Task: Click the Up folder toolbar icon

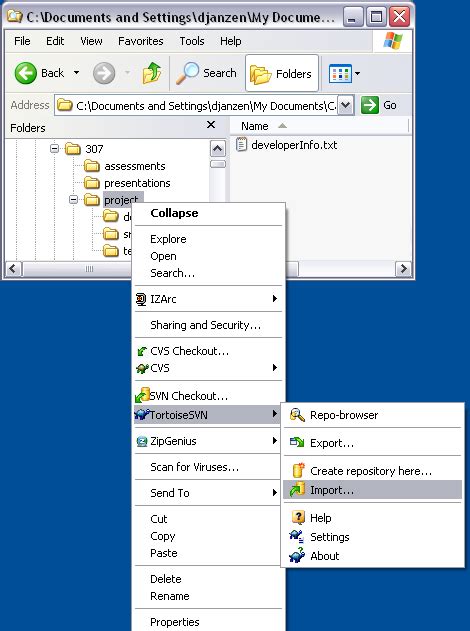Action: click(x=152, y=73)
